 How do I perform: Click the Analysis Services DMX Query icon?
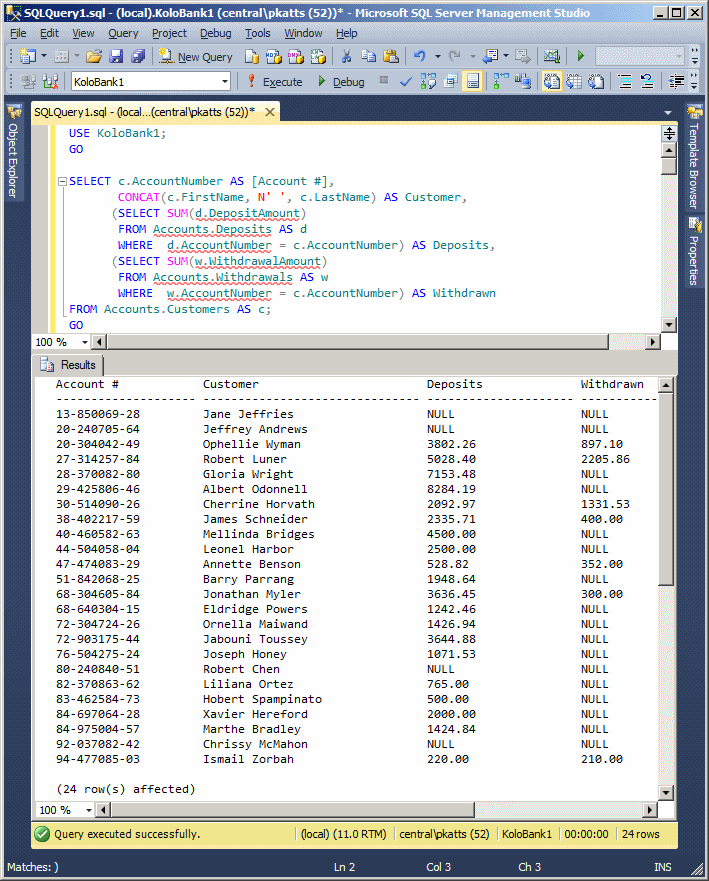click(x=296, y=56)
